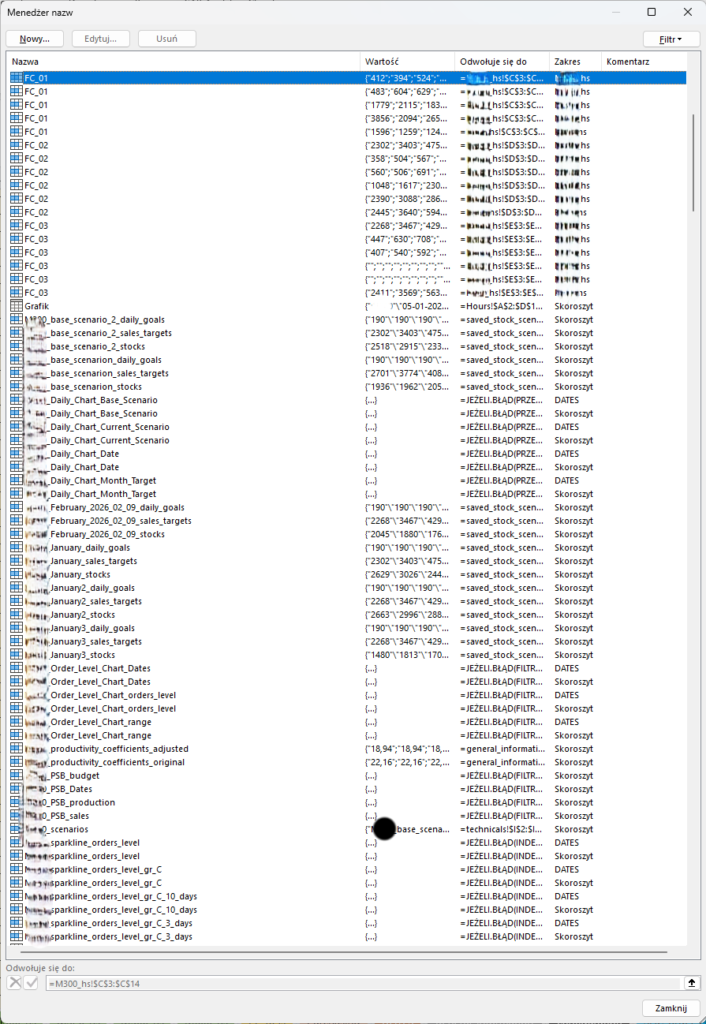Click icon beside base_scenarion_stocks name
The image size is (706, 1024).
(16, 387)
